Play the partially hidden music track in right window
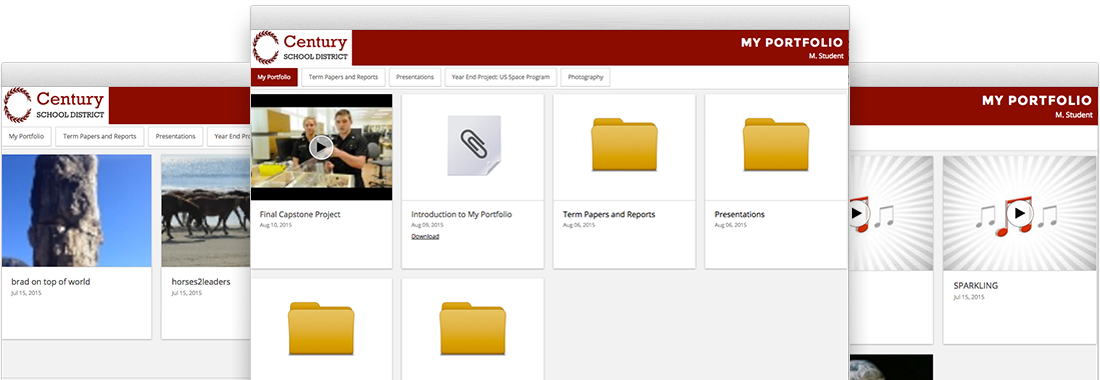 (x=857, y=213)
